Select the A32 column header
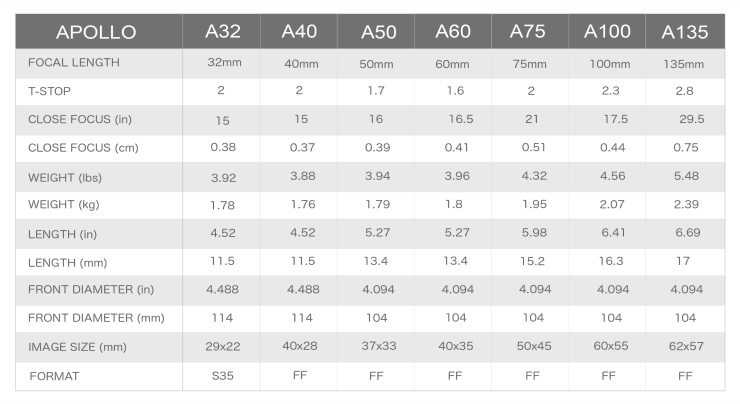The image size is (740, 404). point(222,31)
